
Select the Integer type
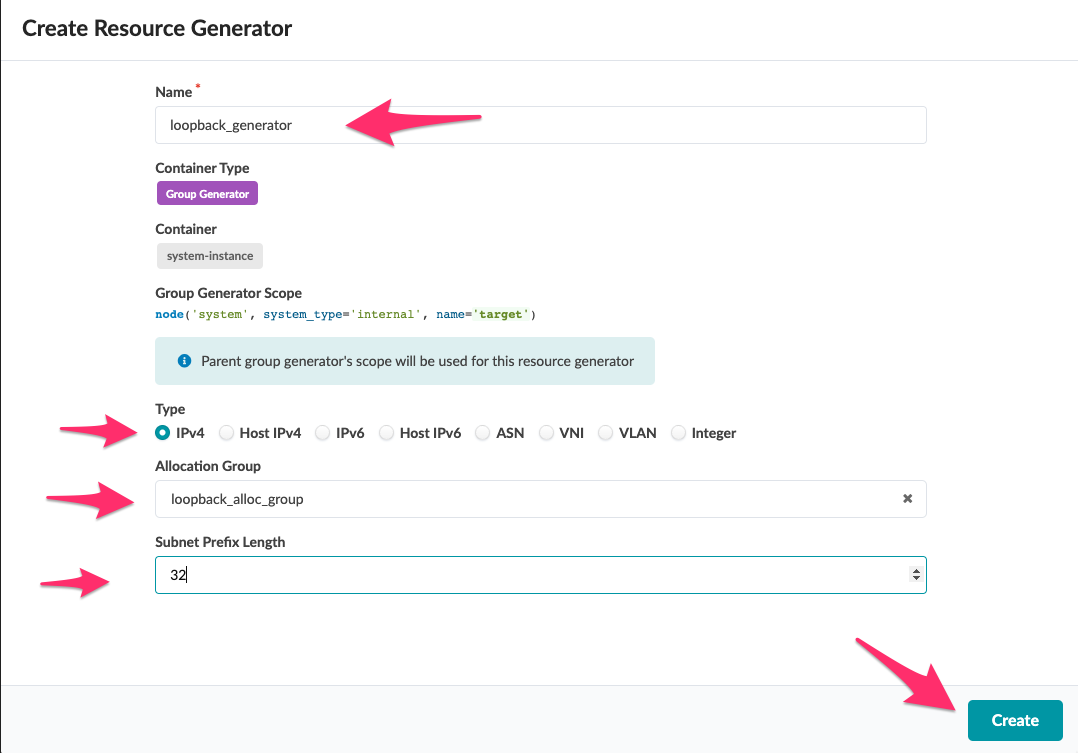[679, 432]
